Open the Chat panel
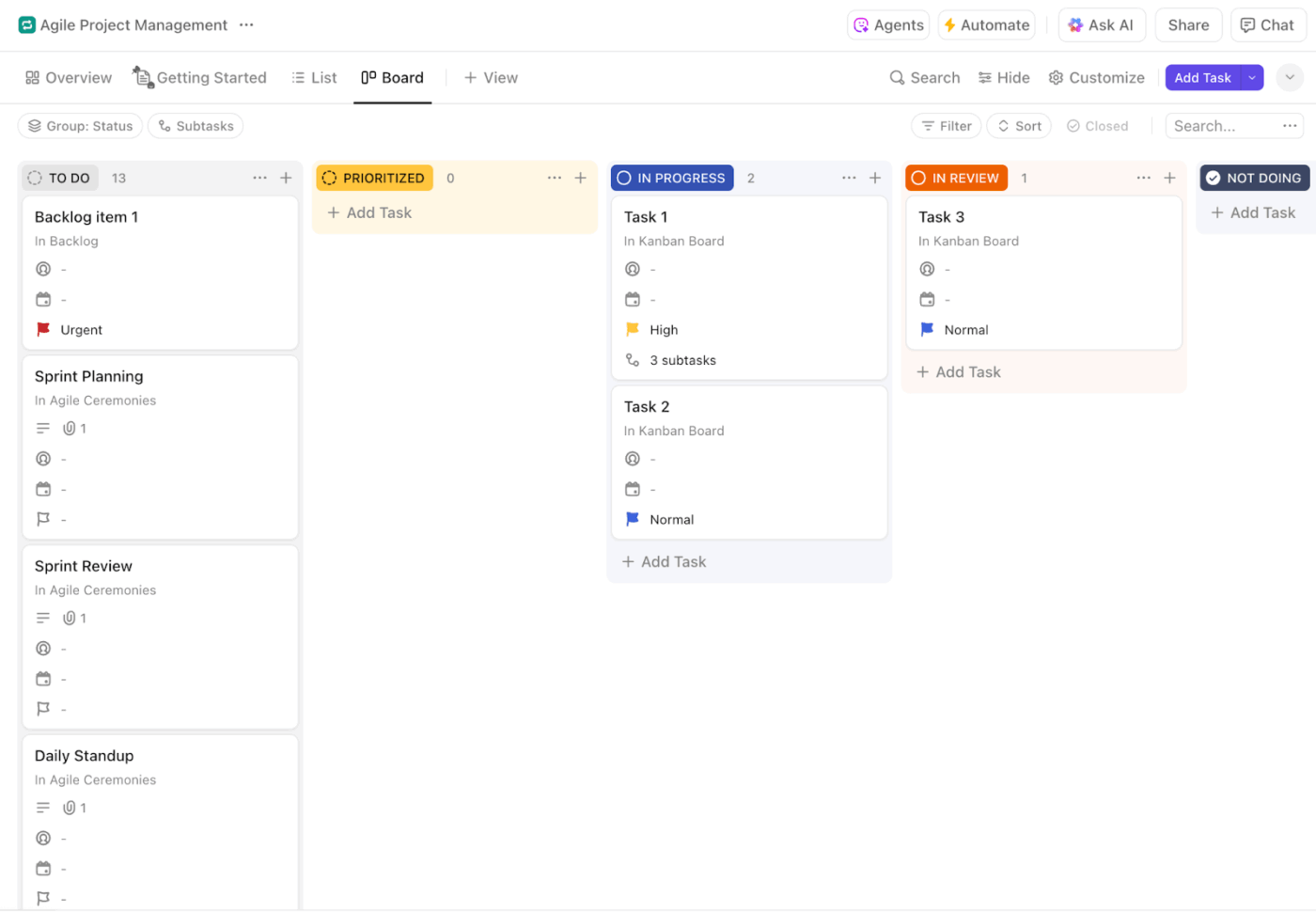This screenshot has height=912, width=1316. click(x=1266, y=24)
